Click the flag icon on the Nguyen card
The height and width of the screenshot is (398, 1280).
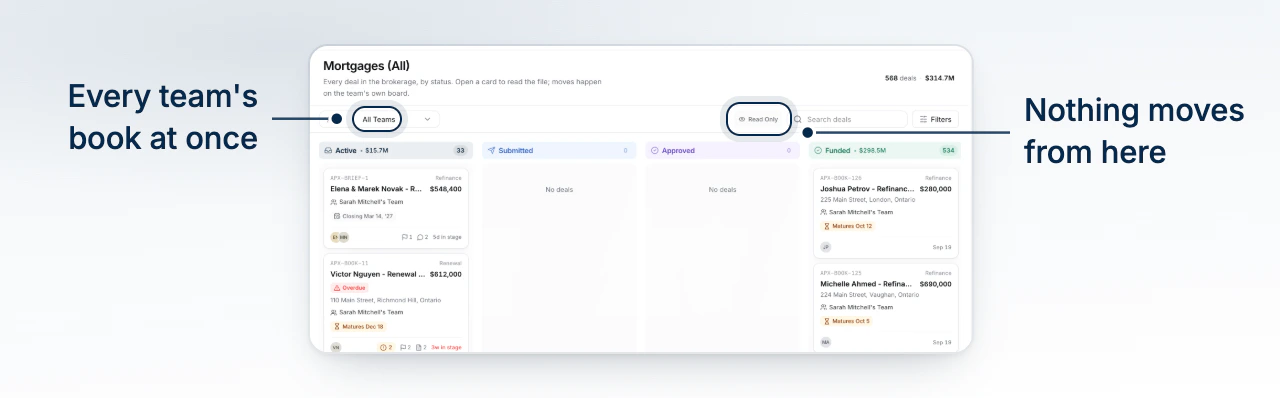[403, 347]
